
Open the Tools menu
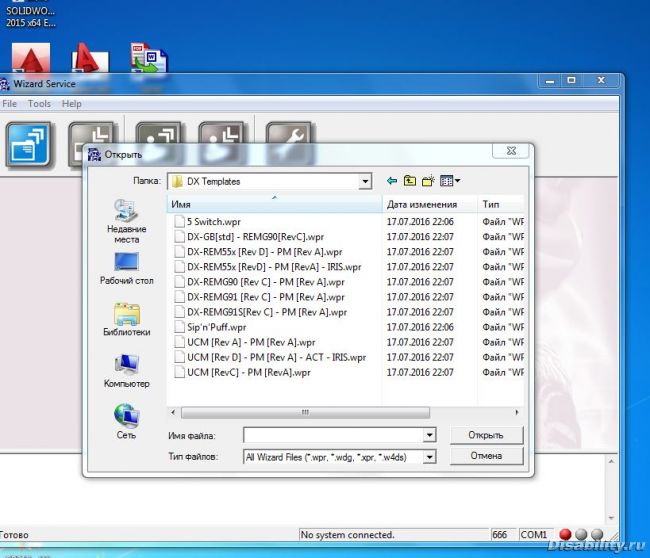click(39, 104)
